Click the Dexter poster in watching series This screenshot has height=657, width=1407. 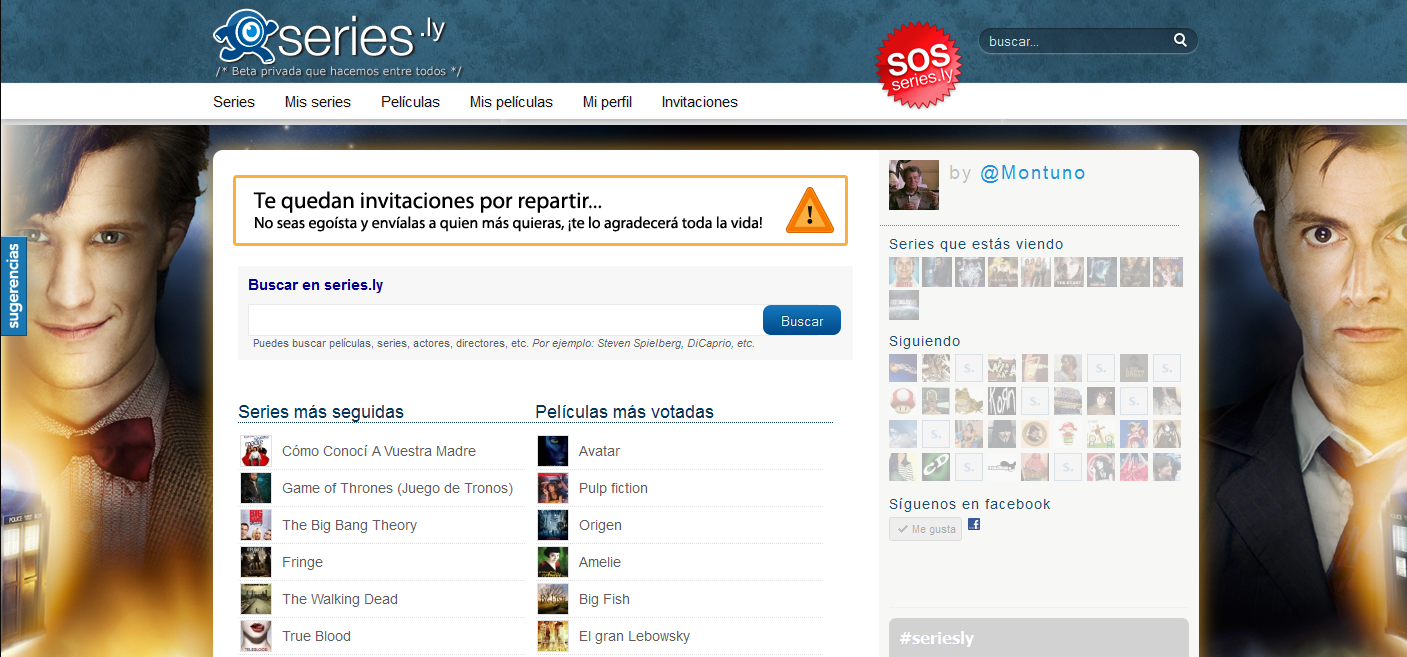click(904, 272)
